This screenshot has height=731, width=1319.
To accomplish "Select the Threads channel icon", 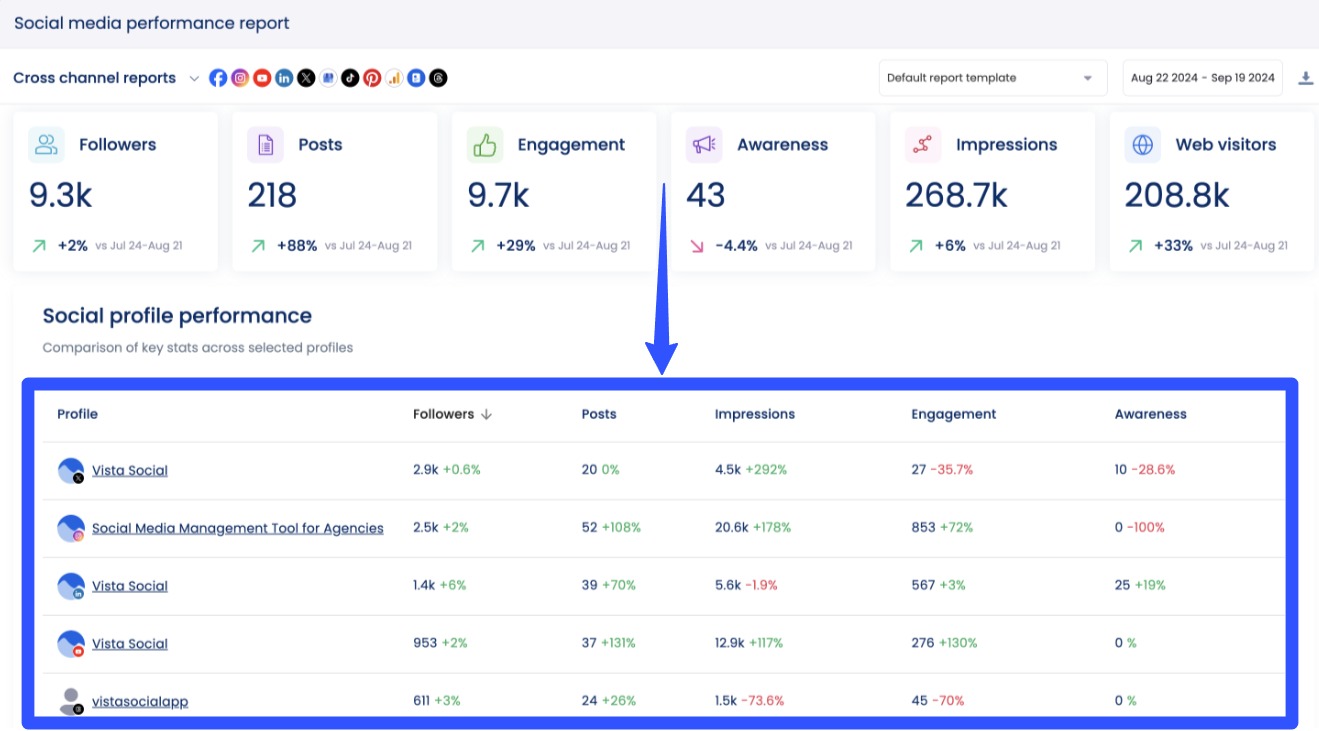I will tap(438, 78).
